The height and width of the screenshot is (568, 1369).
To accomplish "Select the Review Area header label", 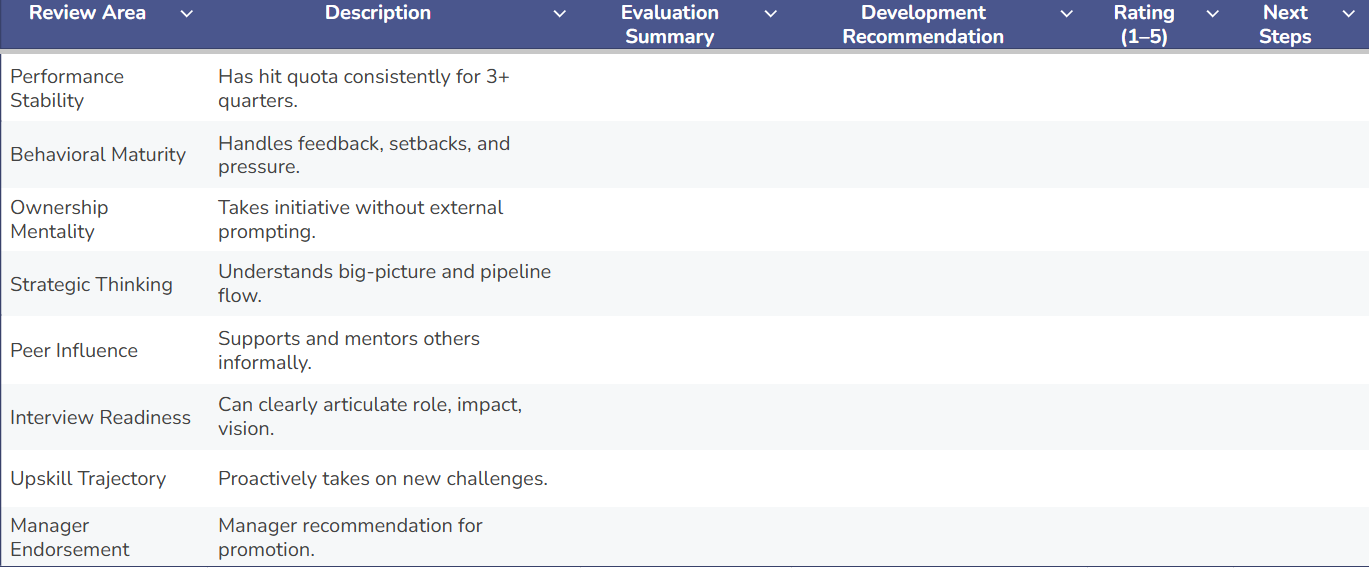I will tap(87, 13).
